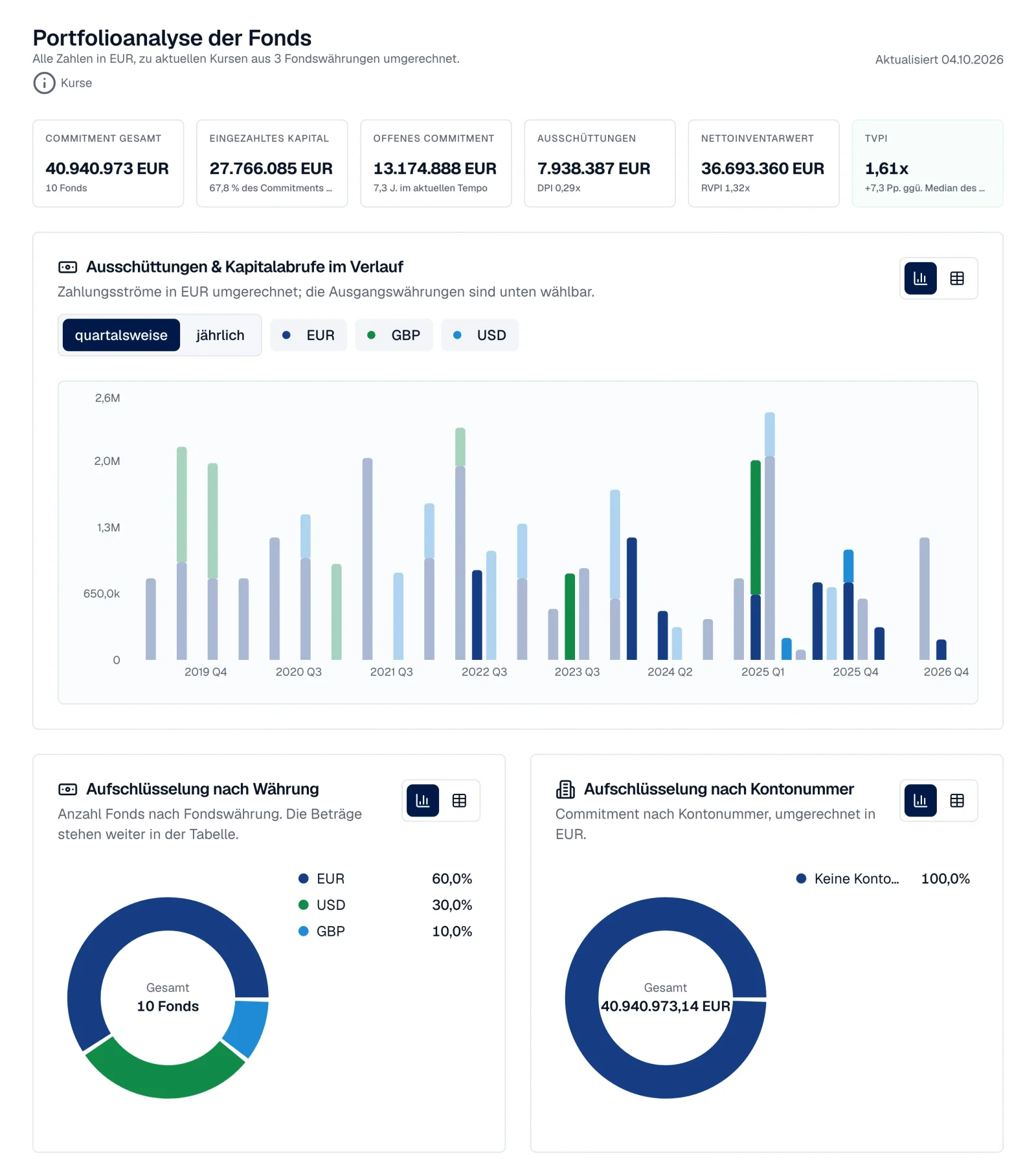Click the banknote icon beside Ausschüttungen & Kapitalabrufe
This screenshot has height=1174, width=1036.
click(67, 267)
